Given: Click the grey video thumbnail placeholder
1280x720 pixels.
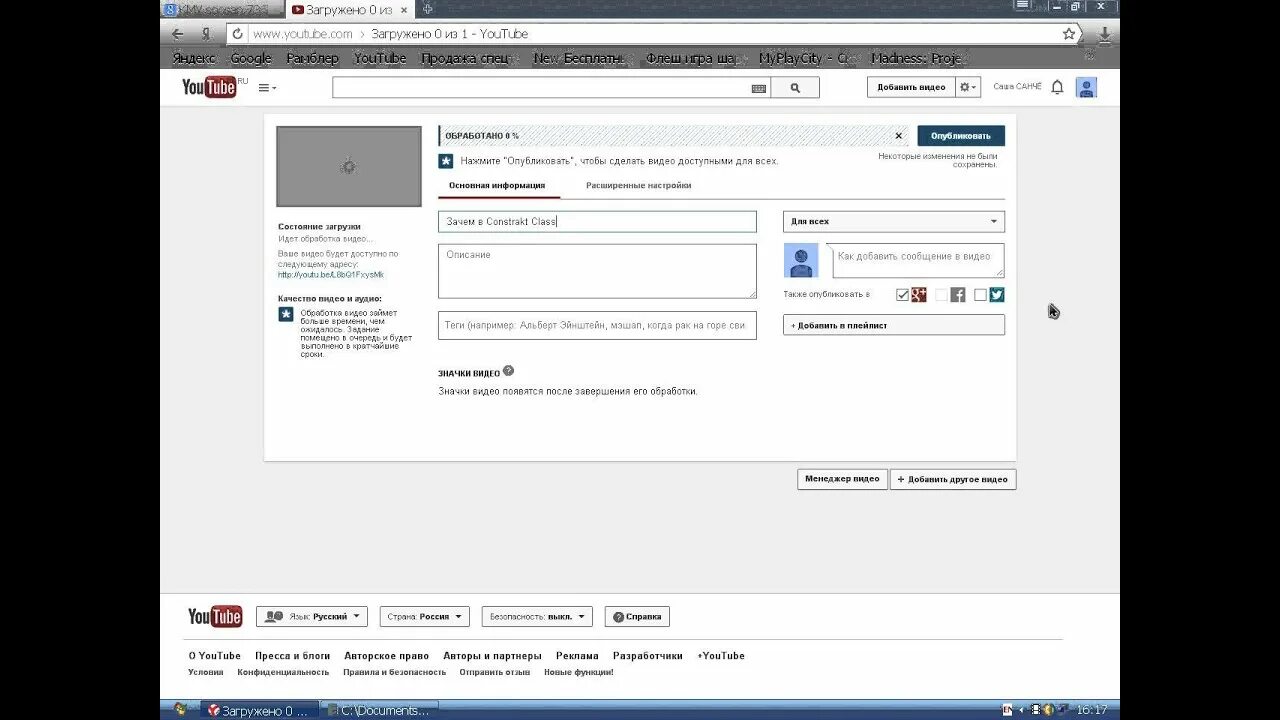Looking at the screenshot, I should 349,166.
